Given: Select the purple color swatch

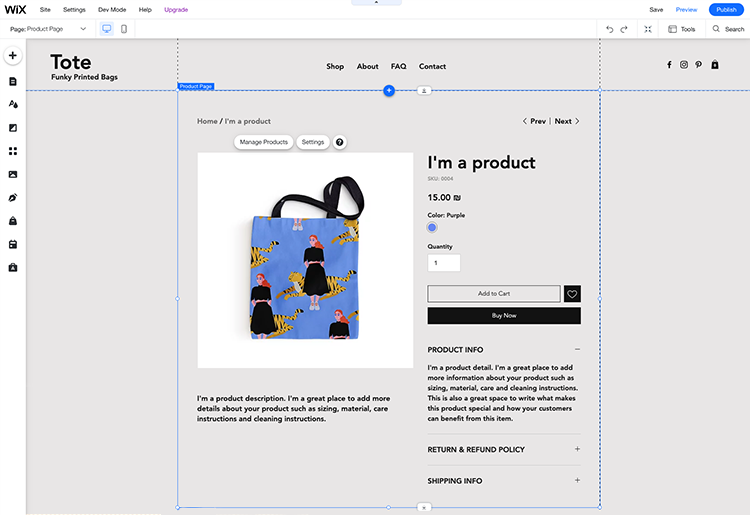Looking at the screenshot, I should pyautogui.click(x=432, y=227).
